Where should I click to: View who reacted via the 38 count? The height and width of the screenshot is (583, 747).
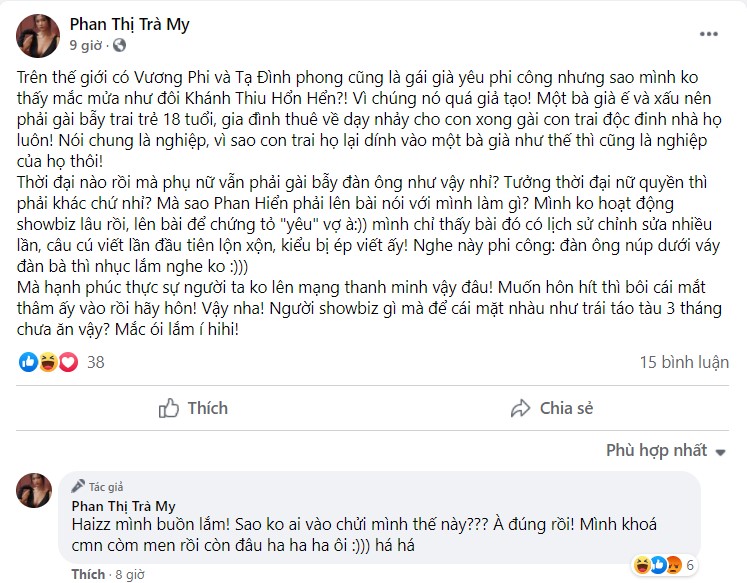(x=96, y=362)
